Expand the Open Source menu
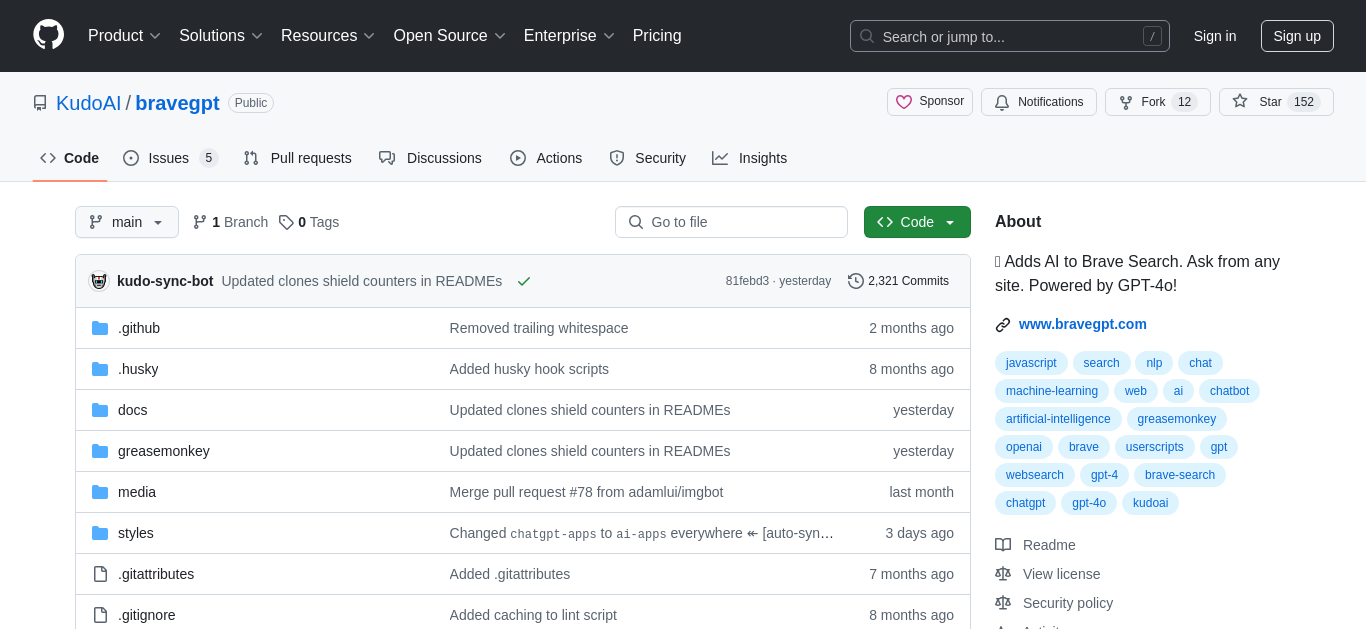 [450, 36]
